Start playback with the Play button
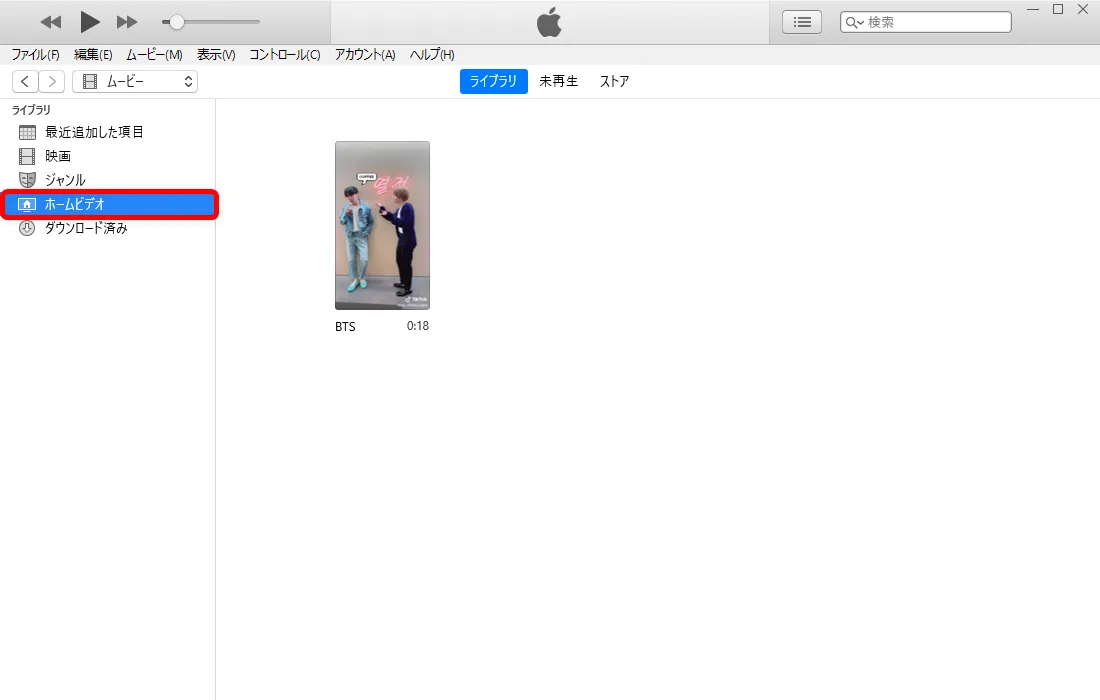 [89, 22]
